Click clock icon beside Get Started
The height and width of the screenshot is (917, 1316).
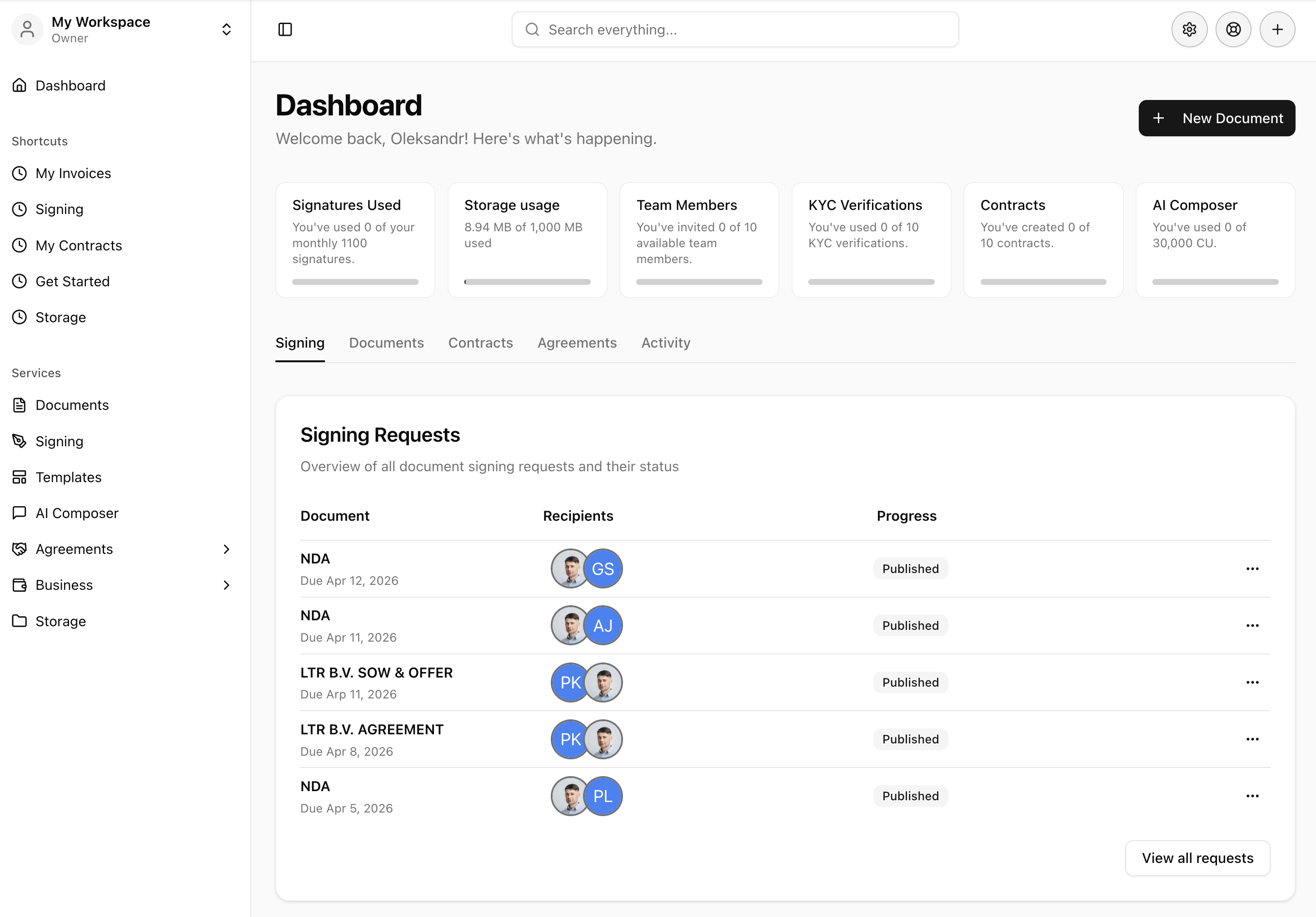tap(20, 281)
